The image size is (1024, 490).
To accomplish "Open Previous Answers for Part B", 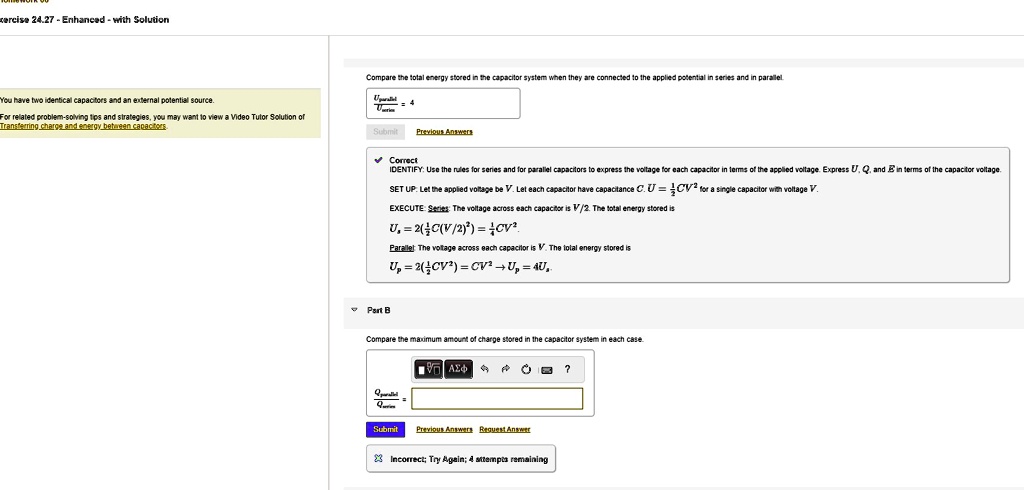I will pyautogui.click(x=444, y=429).
